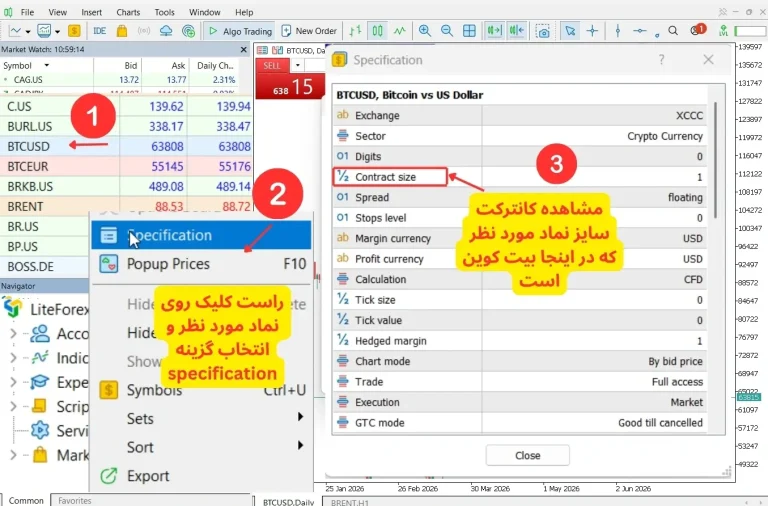Click the tile windows grid icon
Viewport: 768px width, 506px height.
click(x=469, y=31)
